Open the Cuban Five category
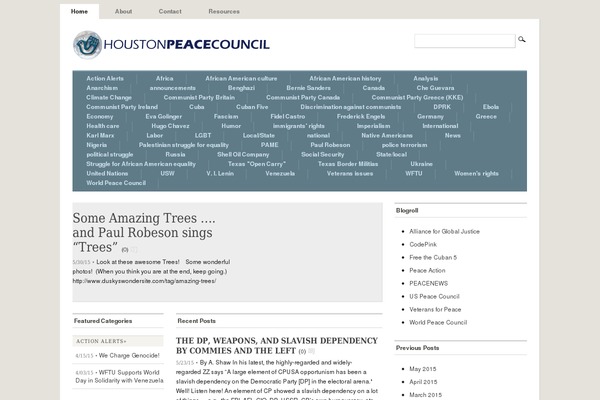600x400 pixels. pos(252,107)
